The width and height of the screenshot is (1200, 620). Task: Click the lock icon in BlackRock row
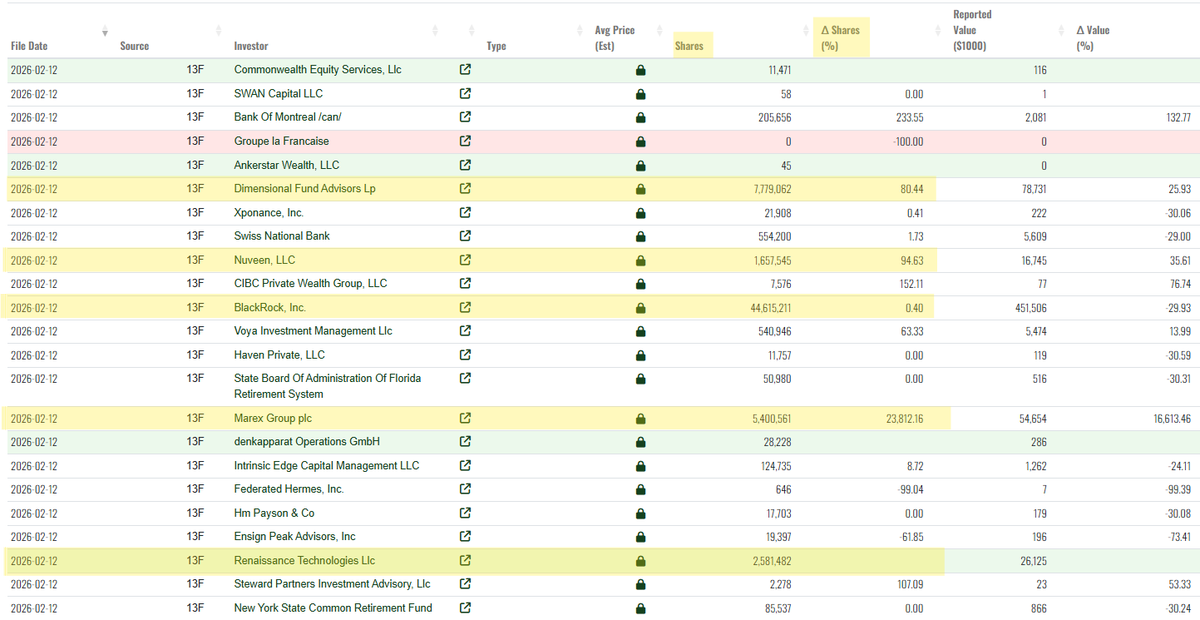[640, 308]
